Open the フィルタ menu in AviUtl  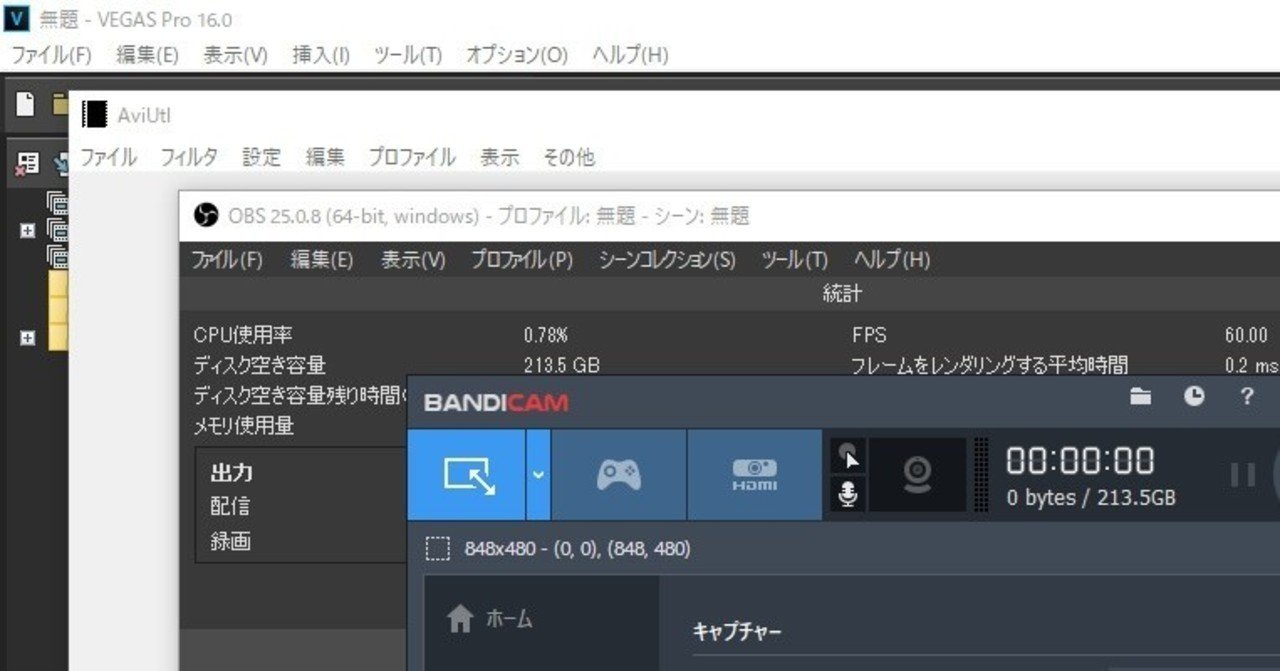point(189,157)
